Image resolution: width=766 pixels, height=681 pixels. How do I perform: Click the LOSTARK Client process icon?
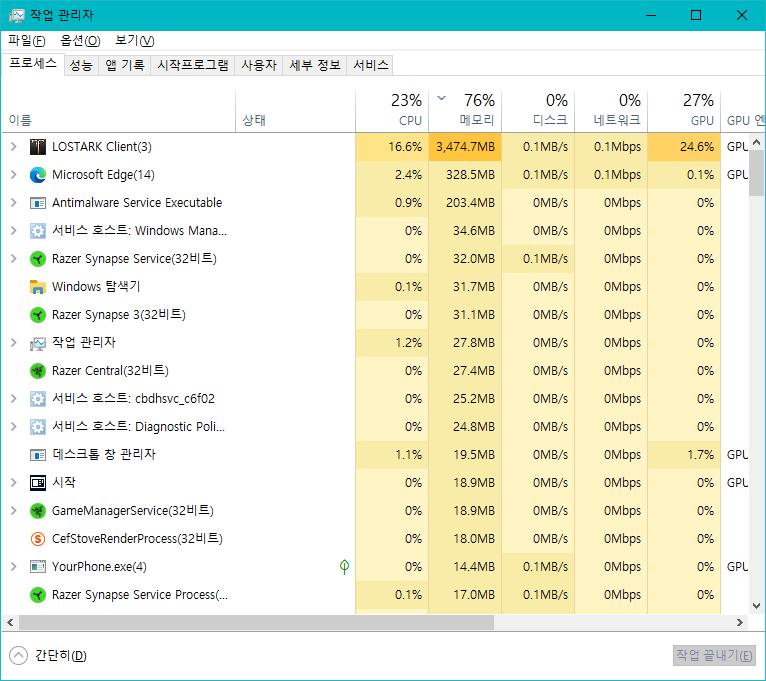(38, 147)
